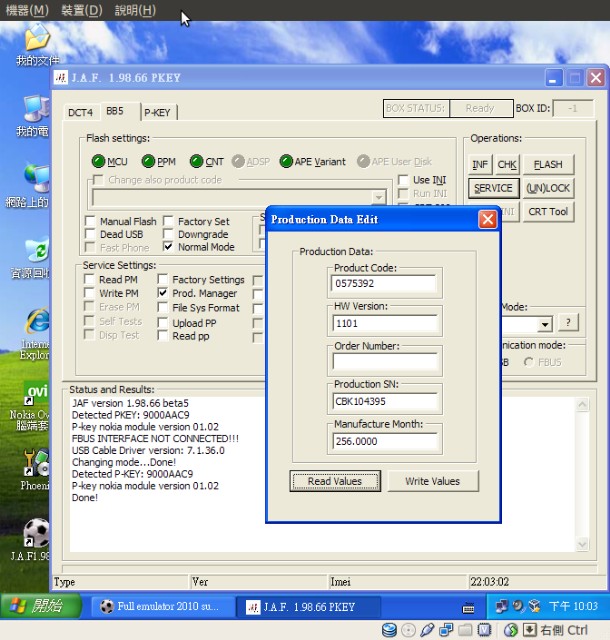The height and width of the screenshot is (640, 610).
Task: Open Nokia Ovi Suite desktop icon
Action: 36,394
